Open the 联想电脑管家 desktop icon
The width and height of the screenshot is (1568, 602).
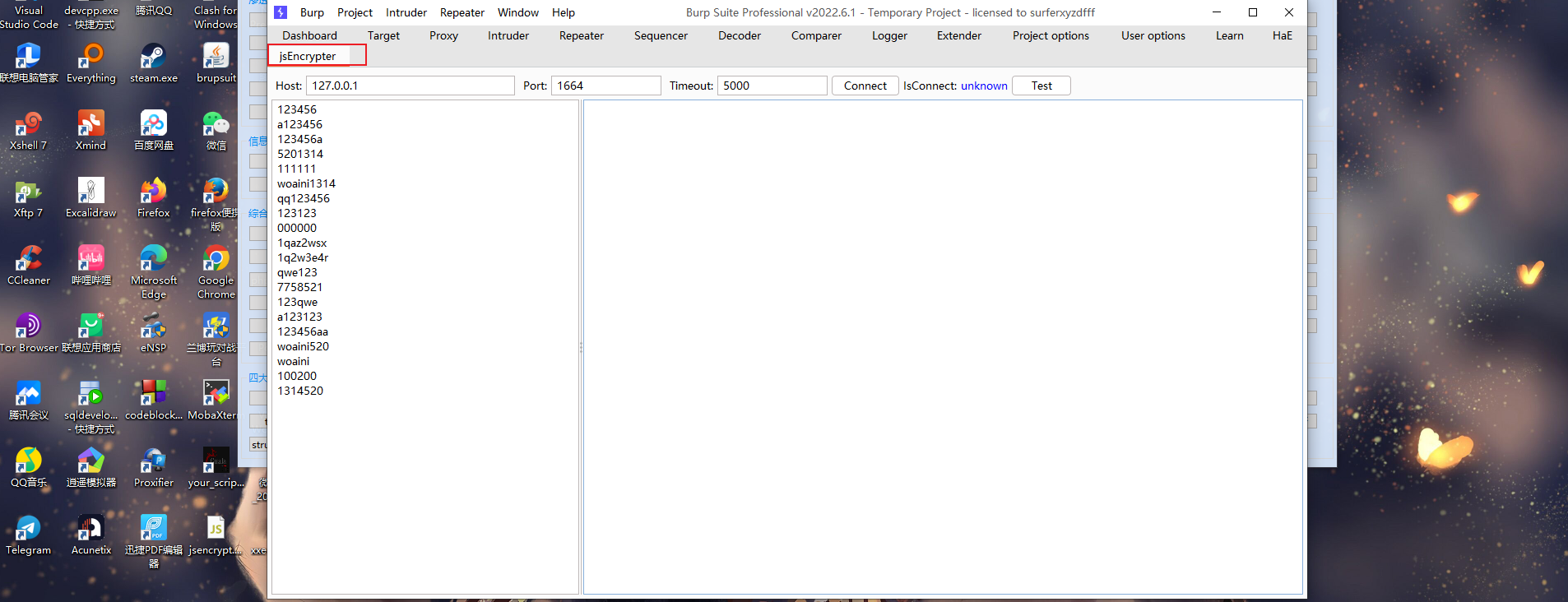point(29,63)
